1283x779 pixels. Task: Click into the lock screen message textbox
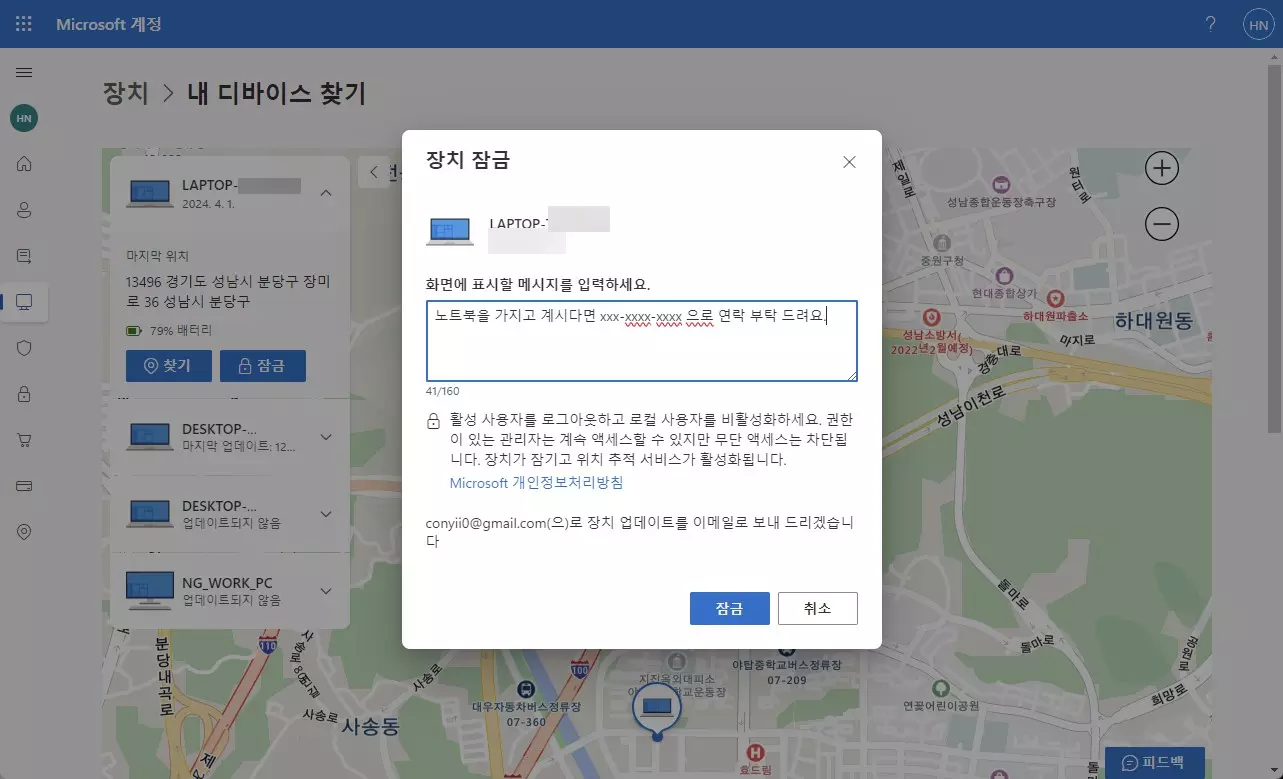[x=641, y=341]
